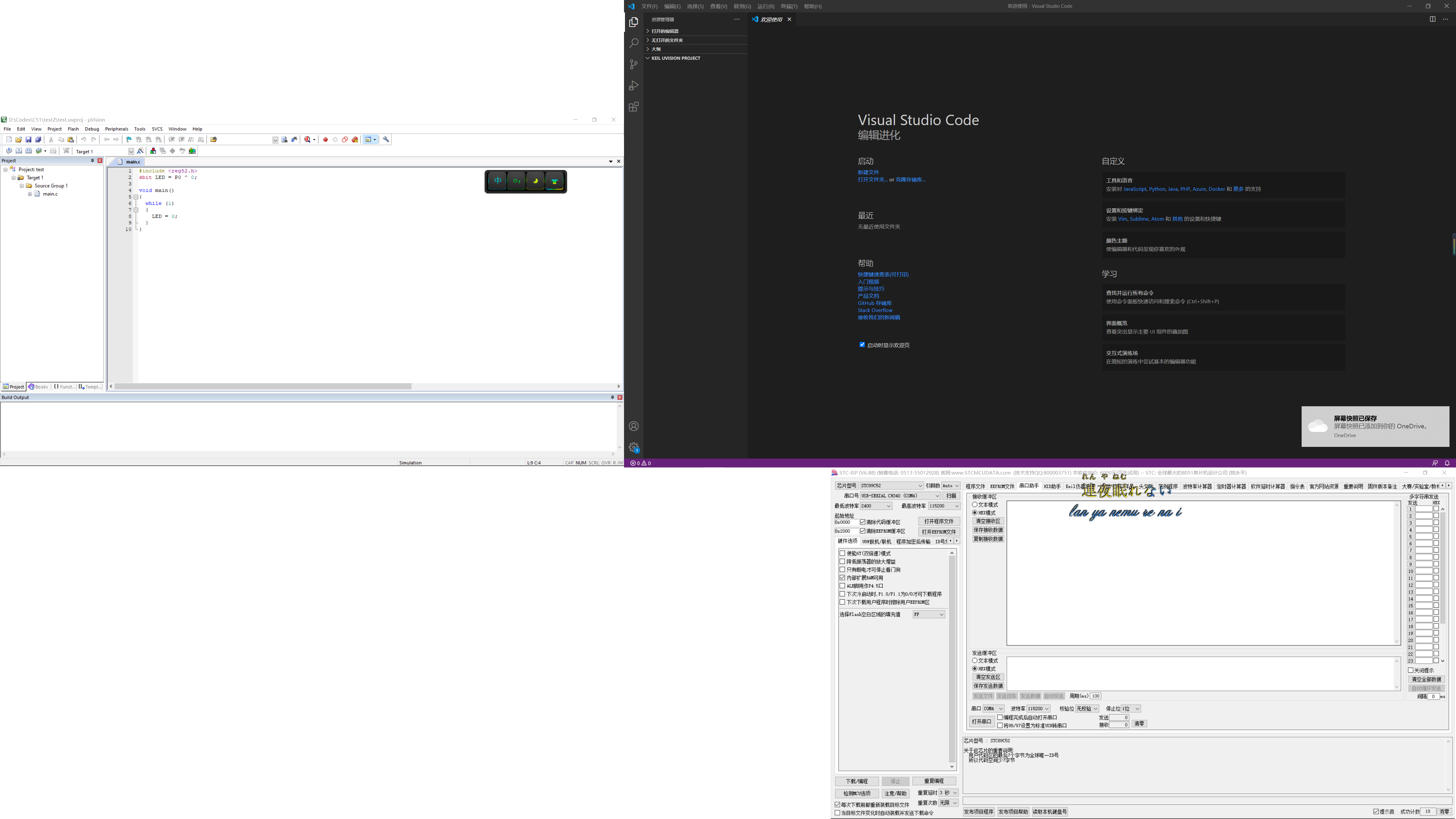This screenshot has width=1456, height=819.
Task: Collapse KEIL UVISION PROJECT section
Action: point(695,58)
